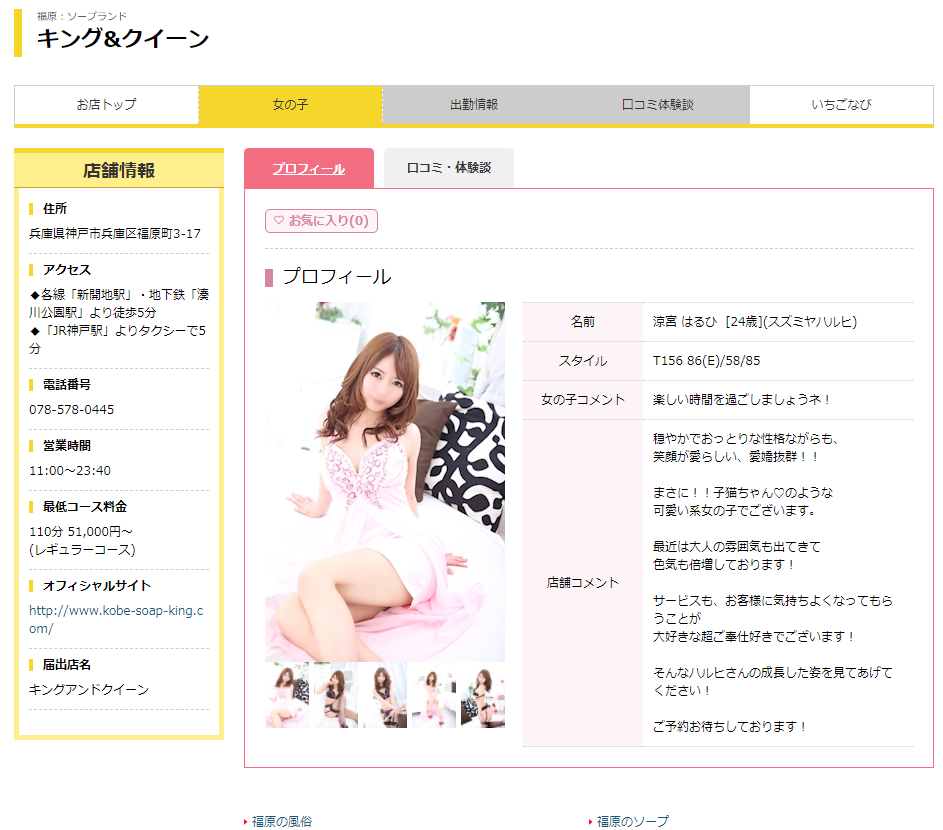Viewport: 943px width, 830px height.
Task: Select the first photo thumbnail
Action: click(x=287, y=695)
